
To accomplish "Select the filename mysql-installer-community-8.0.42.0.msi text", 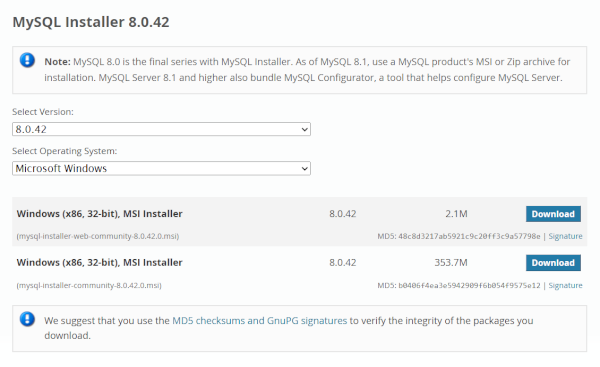I will (x=89, y=285).
